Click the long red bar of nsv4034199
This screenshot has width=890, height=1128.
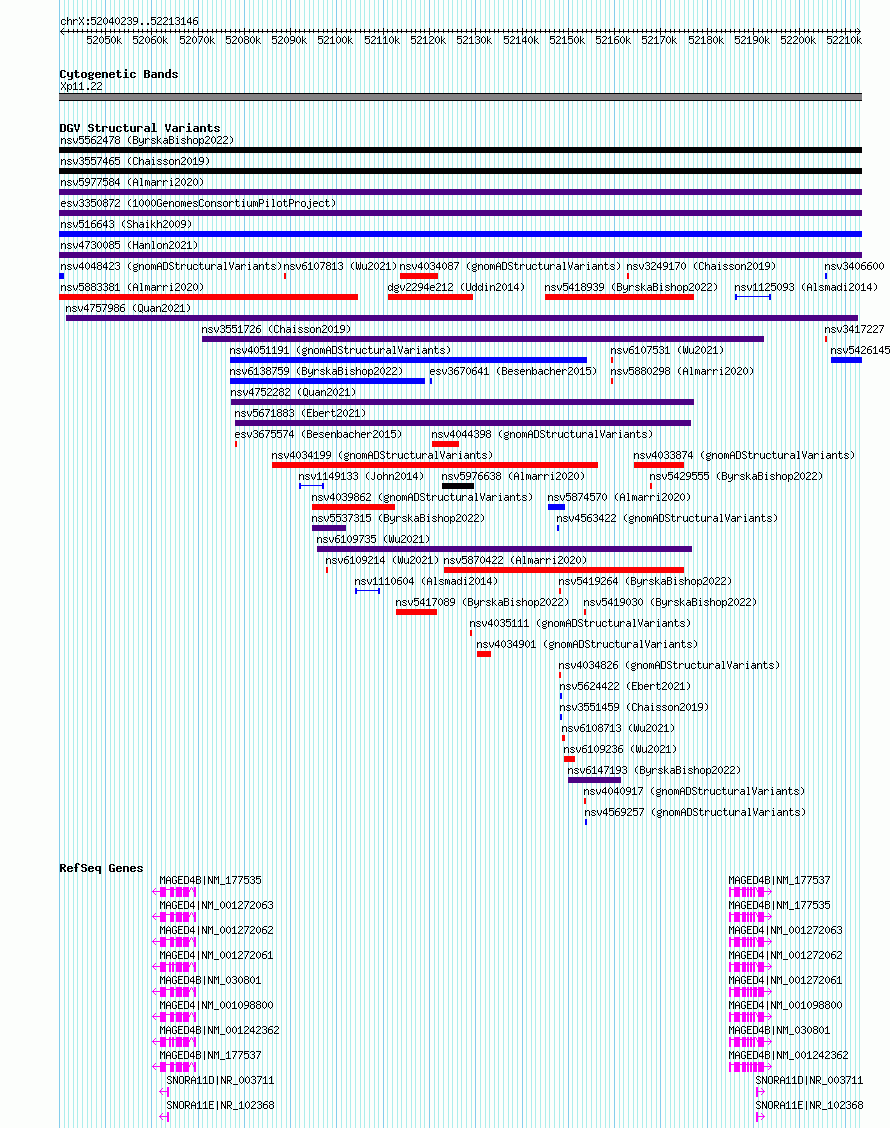(435, 465)
